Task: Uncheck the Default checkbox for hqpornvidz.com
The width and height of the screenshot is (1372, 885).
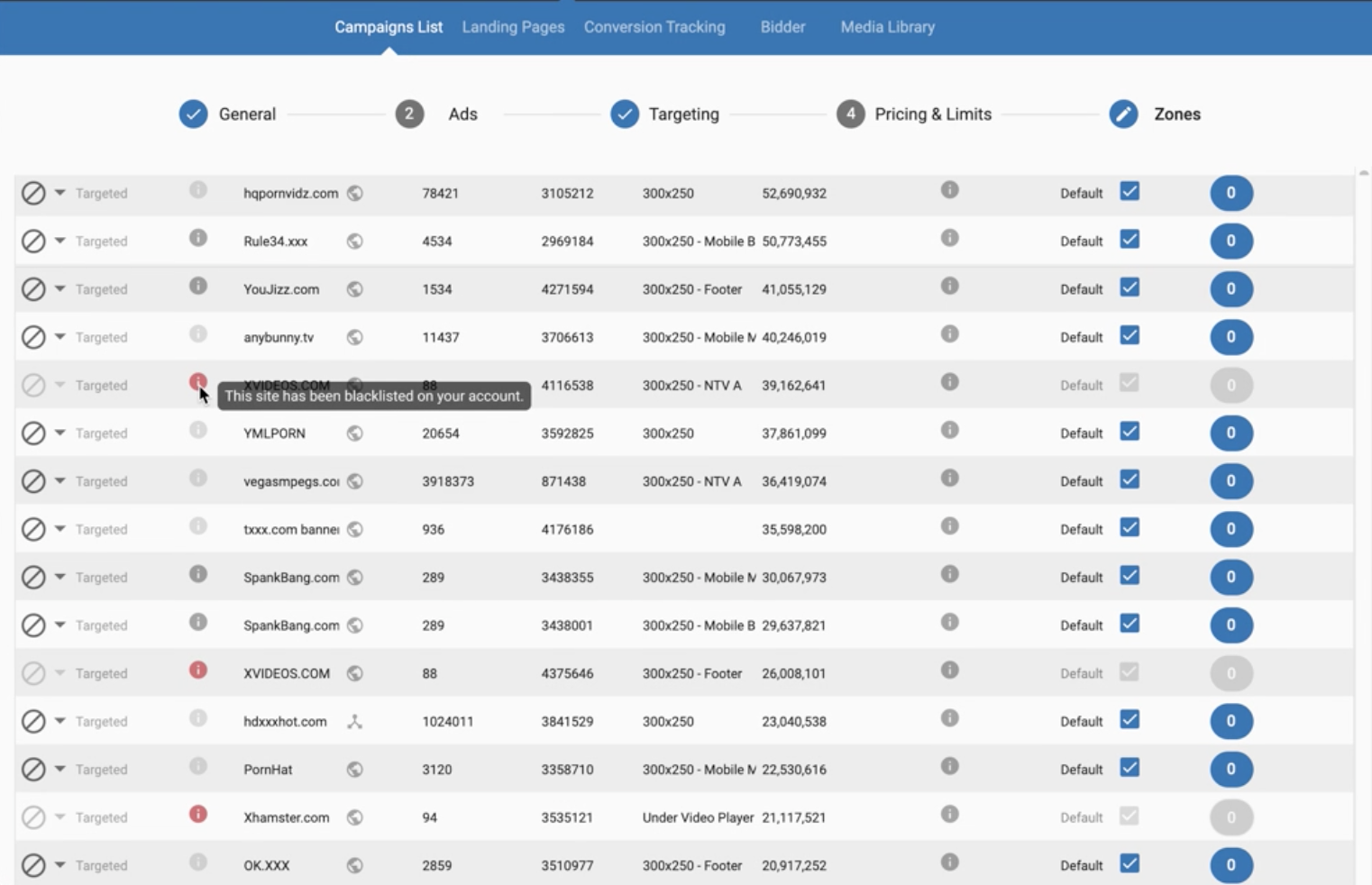Action: click(1130, 191)
